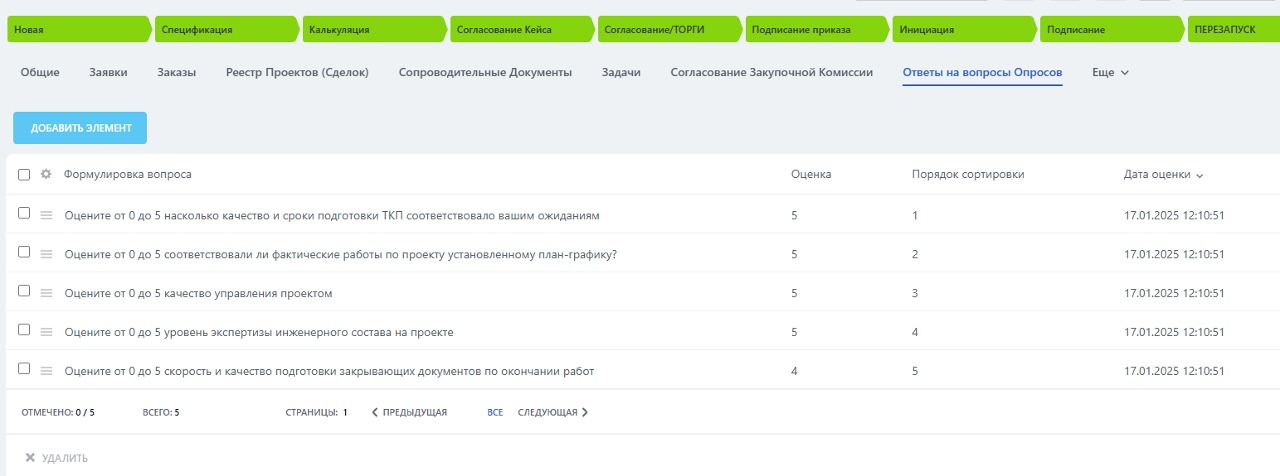Expand the Еще dropdown menu

coord(1110,73)
